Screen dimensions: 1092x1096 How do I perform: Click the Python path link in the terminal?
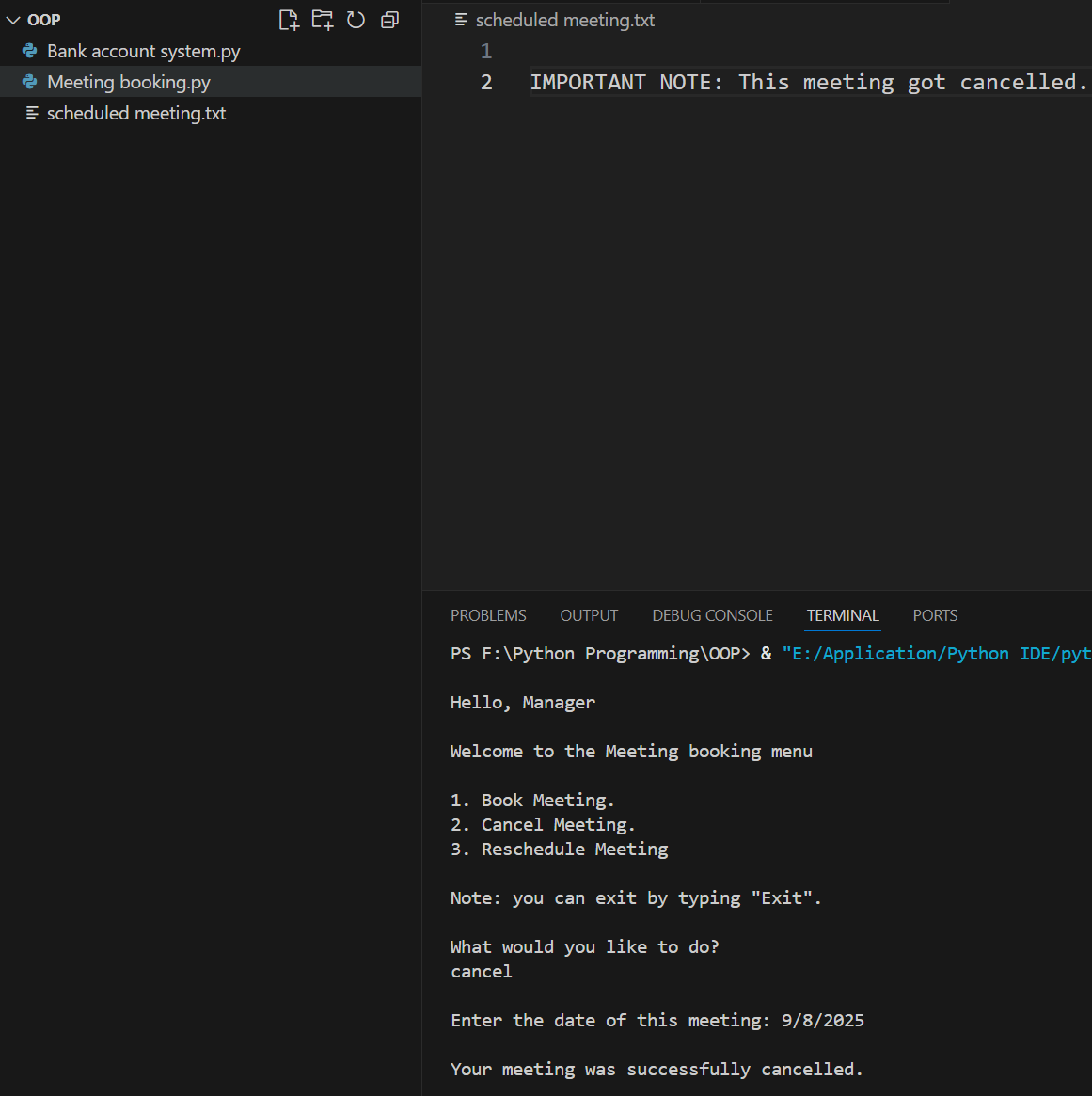point(936,654)
